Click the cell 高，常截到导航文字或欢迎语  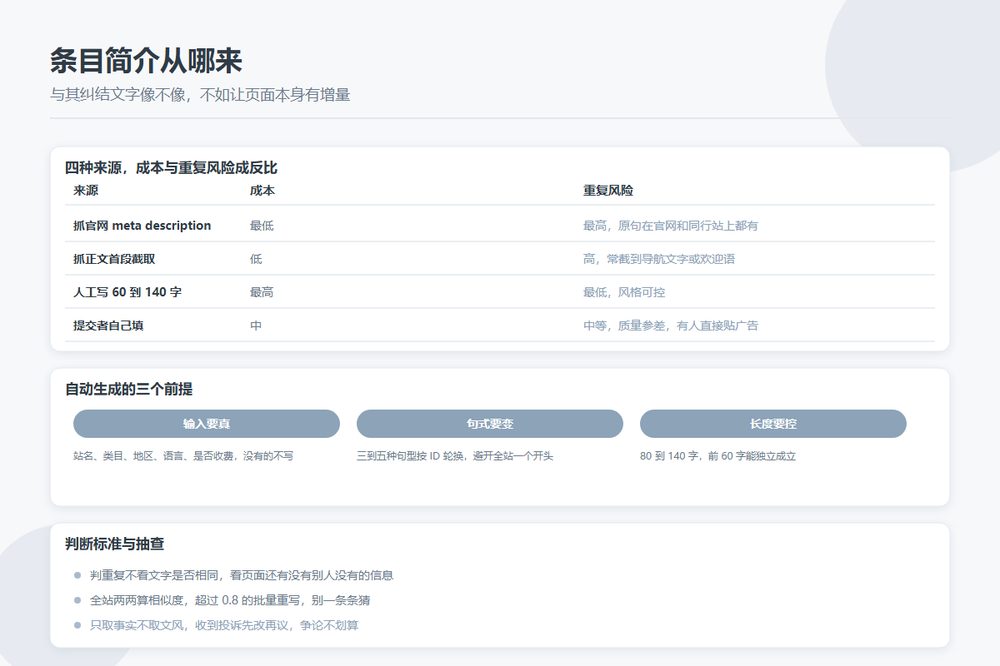click(x=659, y=259)
